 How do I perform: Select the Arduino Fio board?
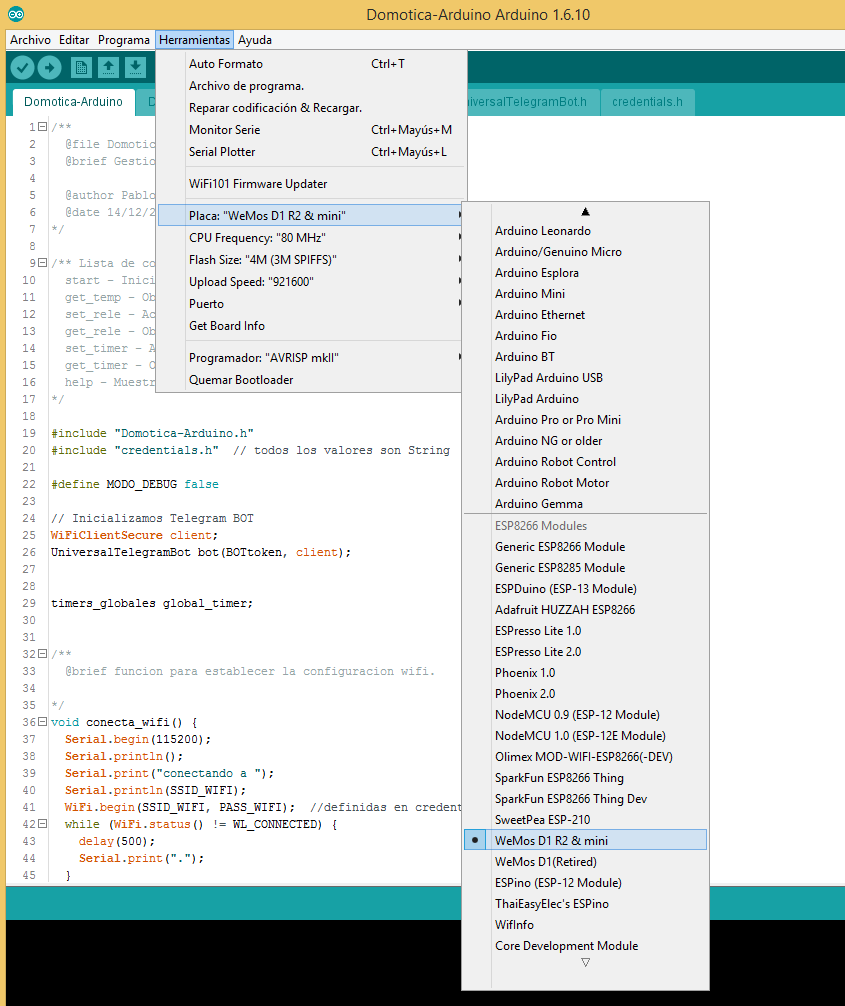coord(585,336)
